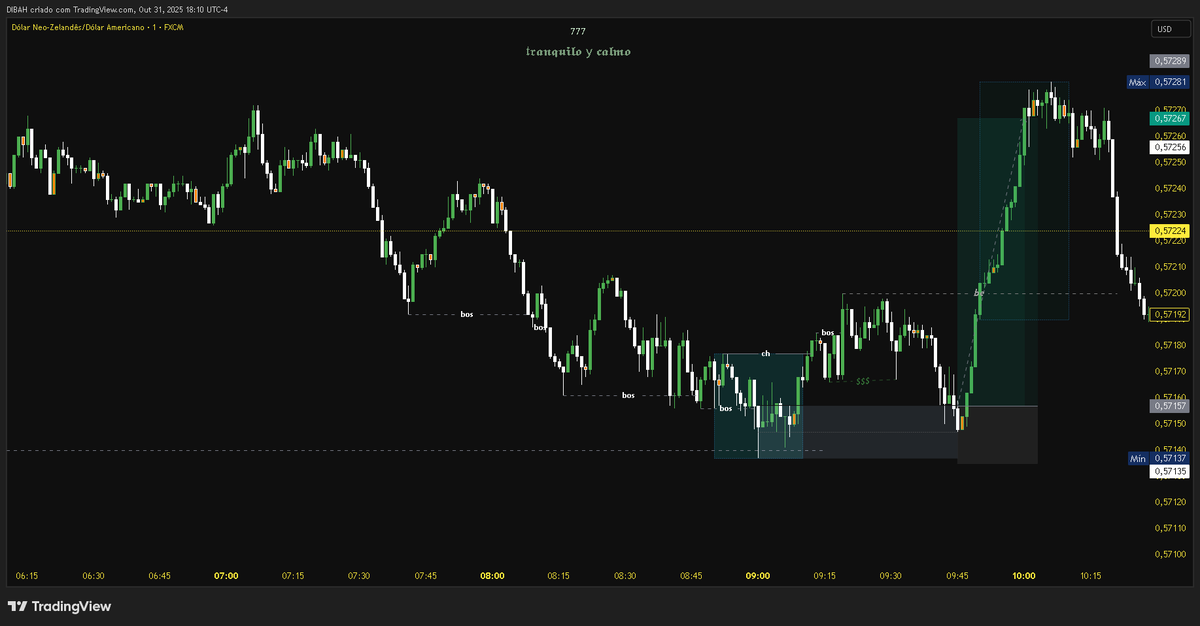Click the bold 07:00 time label
The width and height of the screenshot is (1200, 626).
pos(226,576)
